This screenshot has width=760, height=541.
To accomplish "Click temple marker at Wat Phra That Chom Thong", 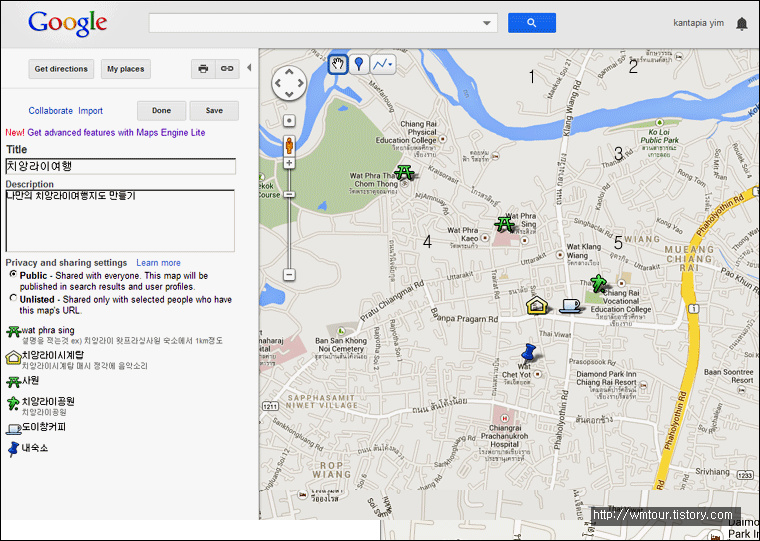I will (x=404, y=173).
